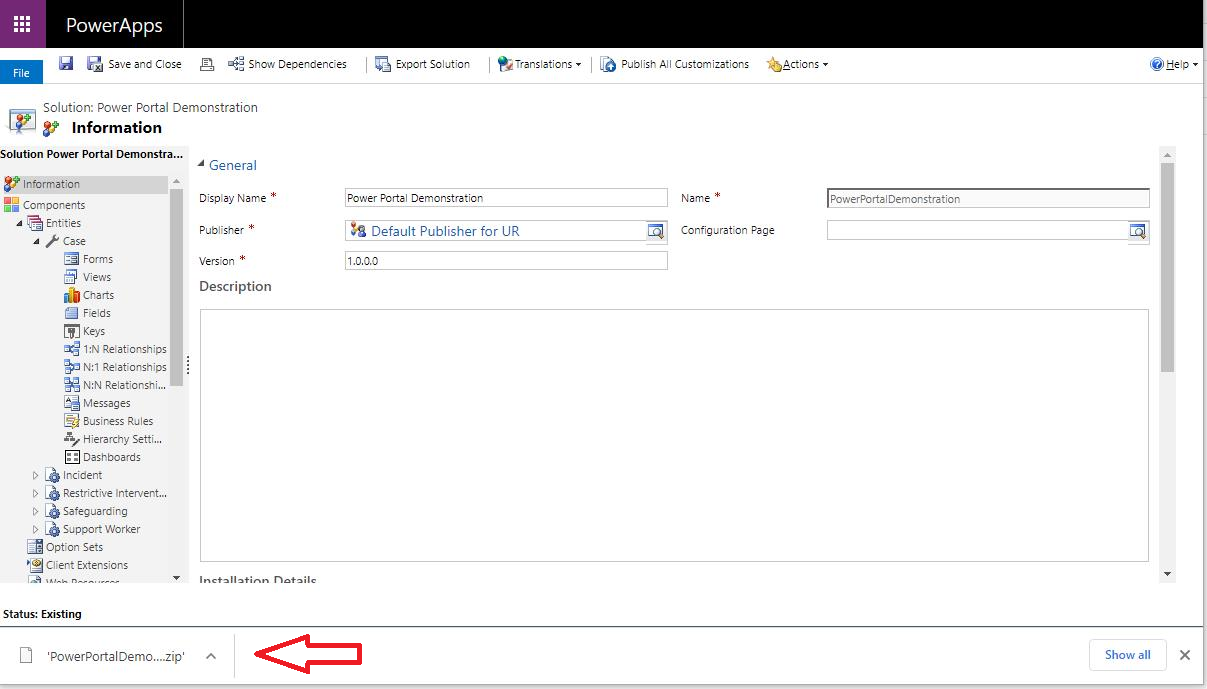Click the Configuration Page lookup icon

1138,231
